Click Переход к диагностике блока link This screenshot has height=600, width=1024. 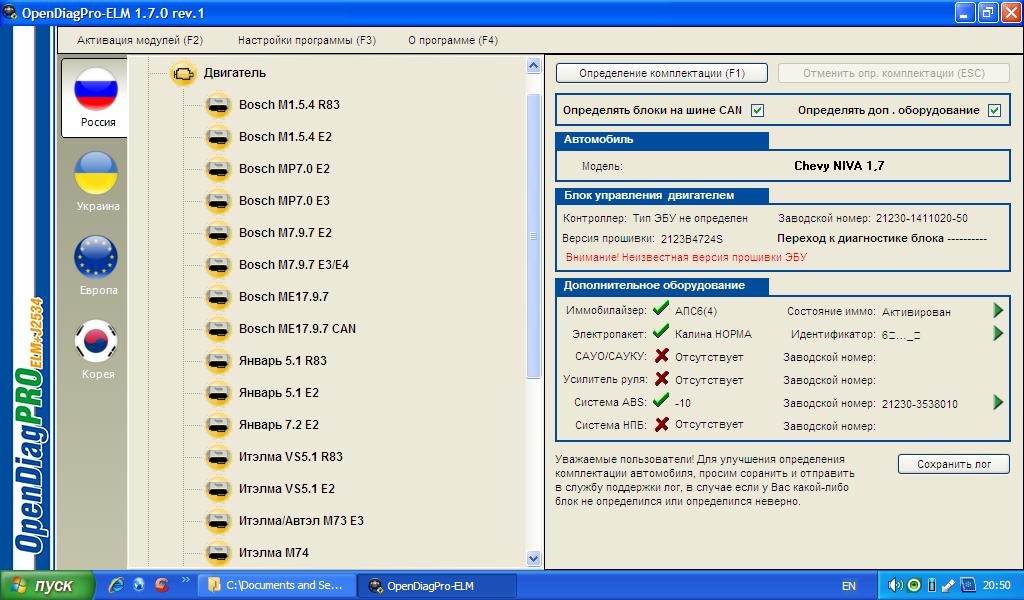882,238
